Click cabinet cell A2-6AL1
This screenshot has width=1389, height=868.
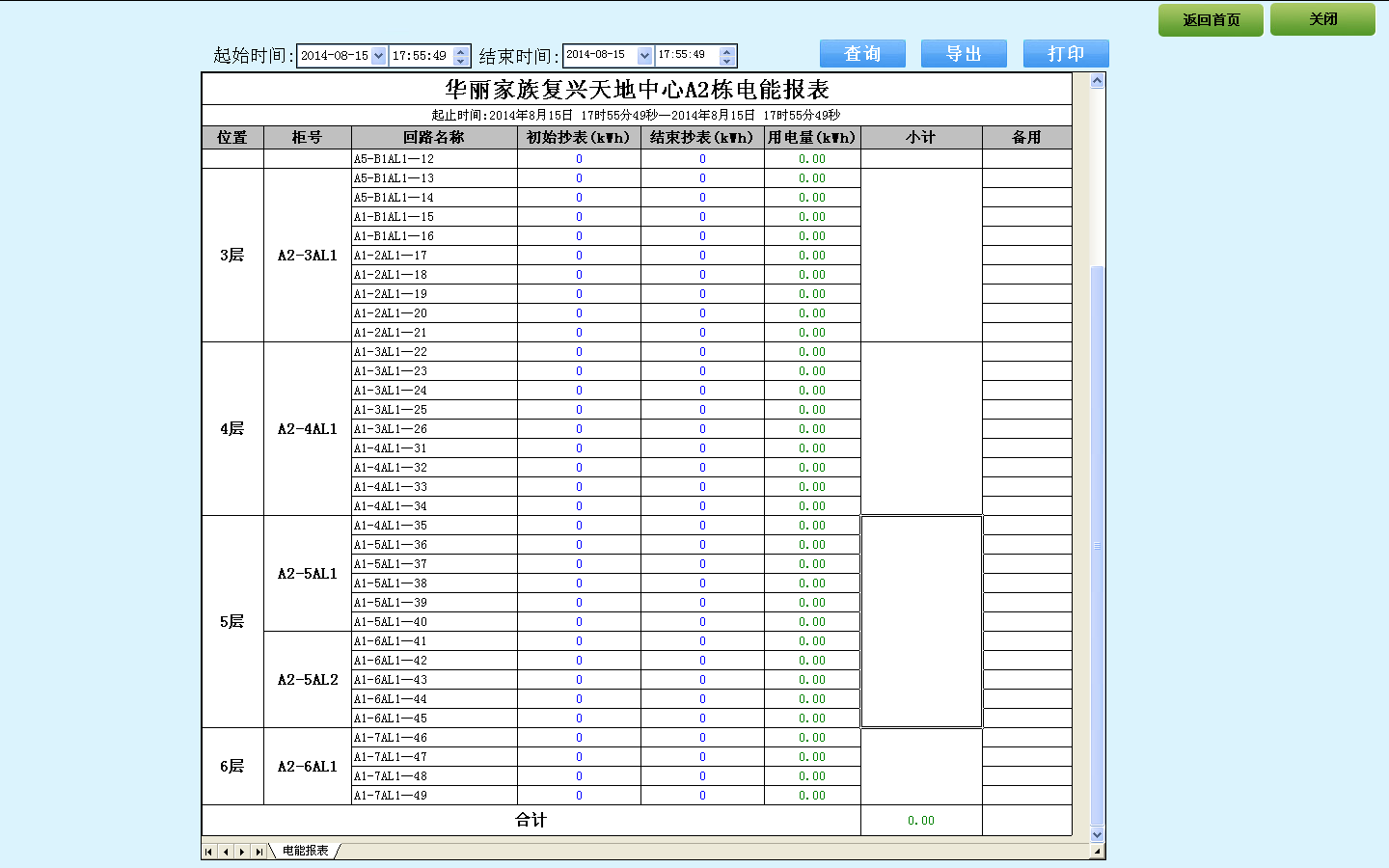coord(308,767)
